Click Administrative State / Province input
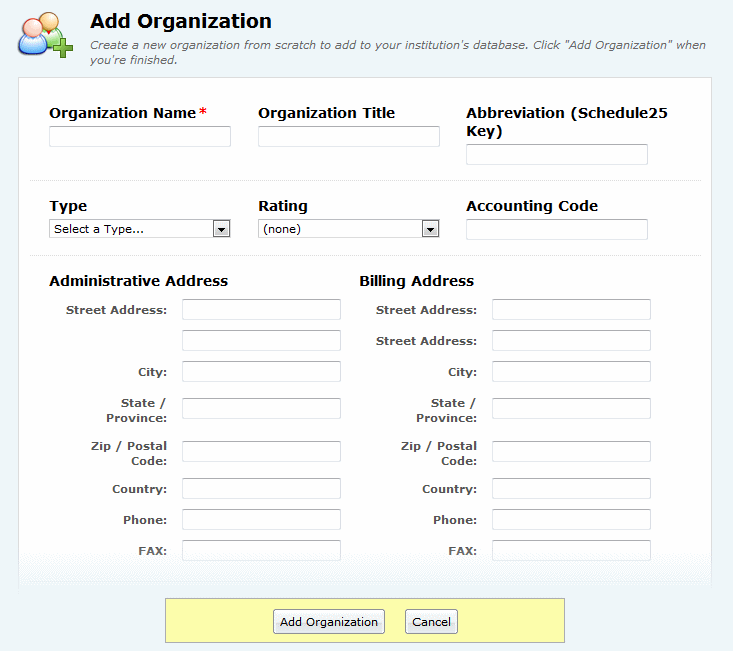 (261, 409)
